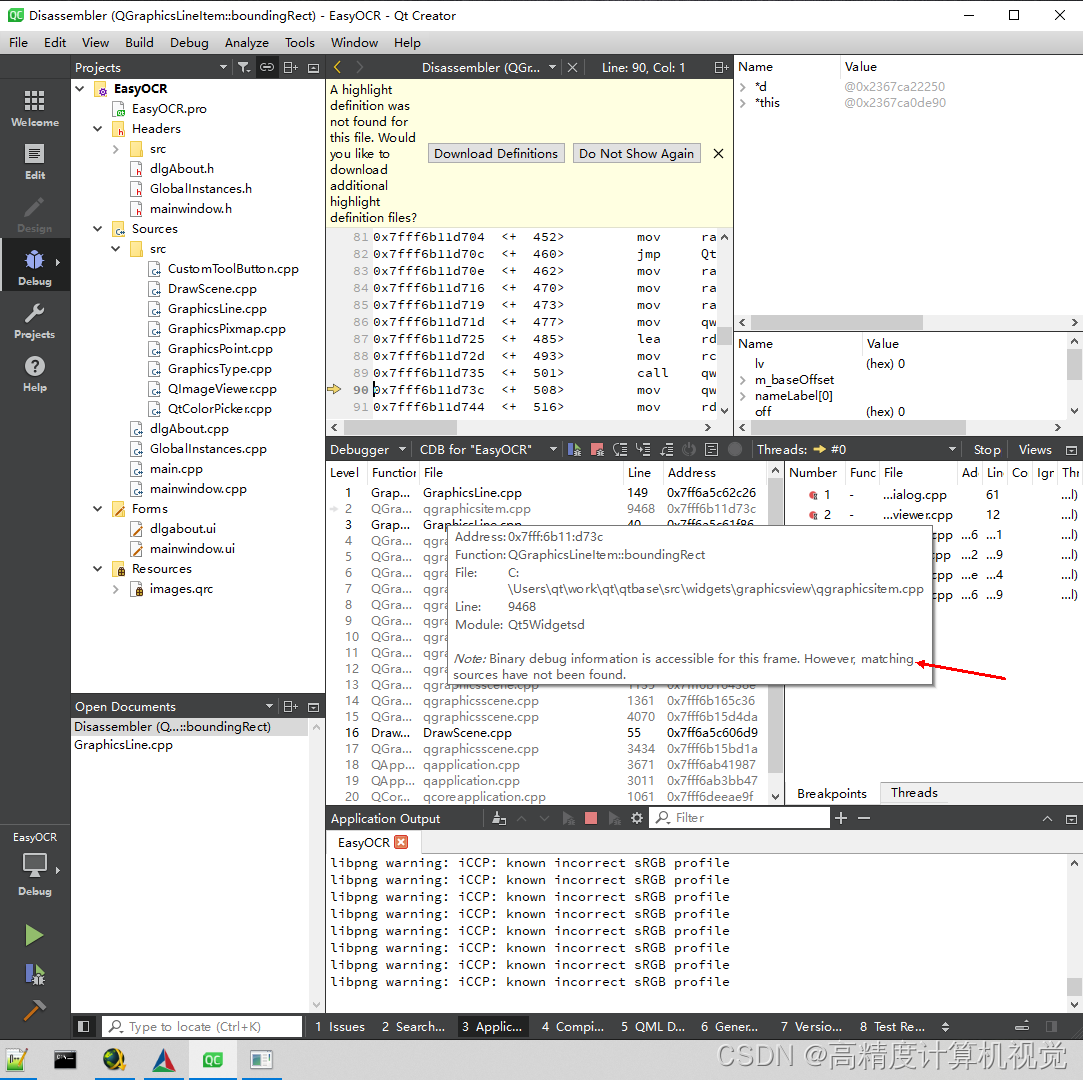Screen dimensions: 1083x1080
Task: Open the CDB for "EasyOCR" dropdown
Action: point(488,450)
